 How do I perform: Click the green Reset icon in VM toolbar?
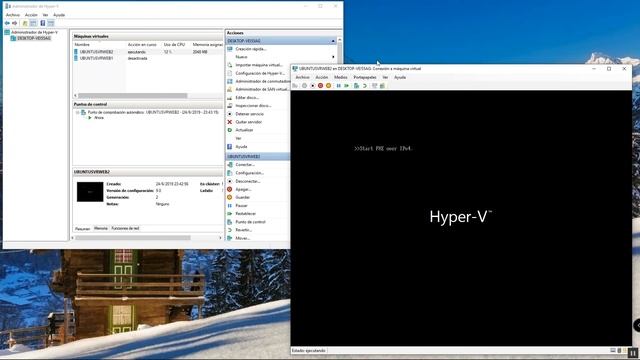pyautogui.click(x=347, y=86)
